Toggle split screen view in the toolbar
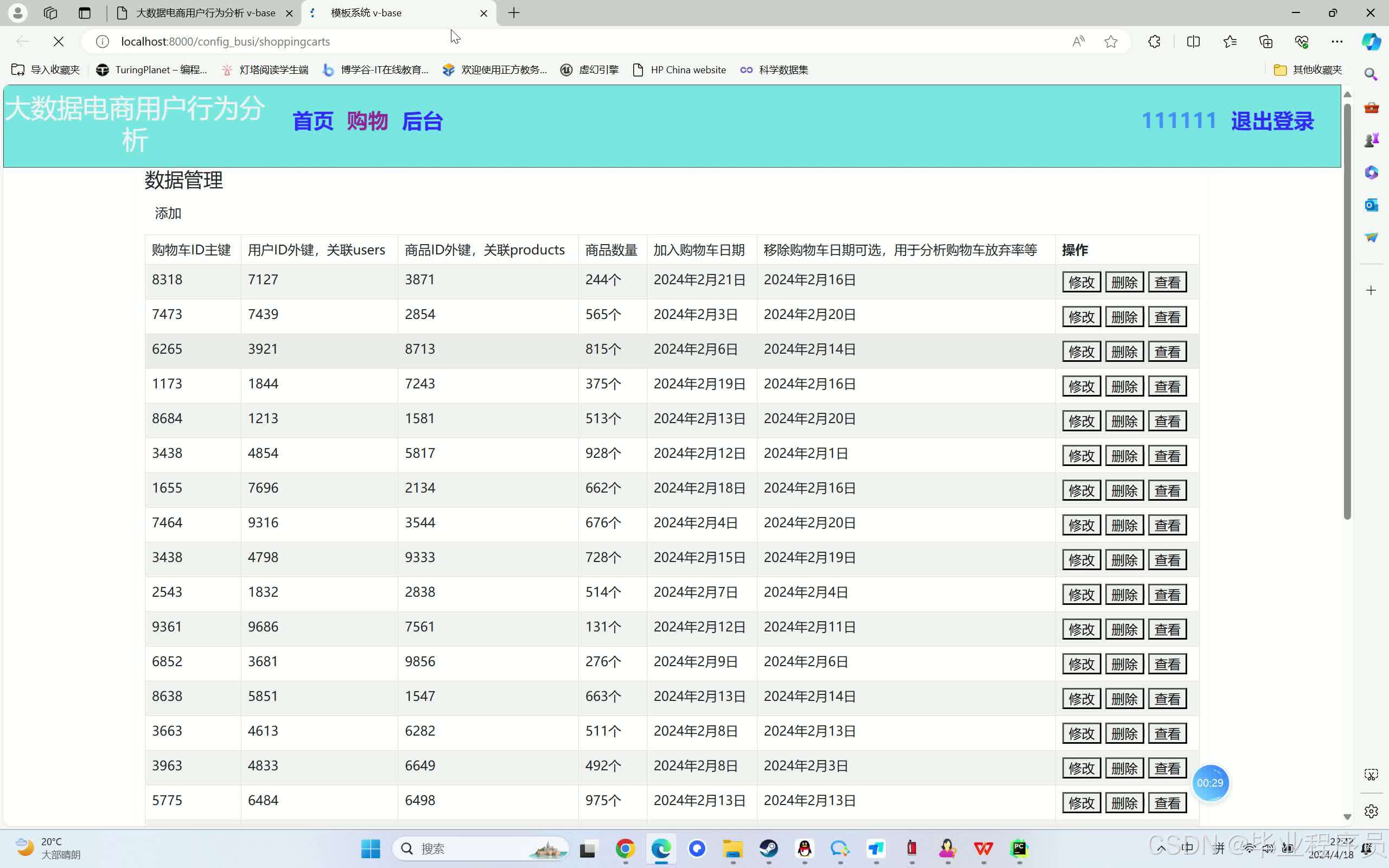The height and width of the screenshot is (868, 1389). 1193,41
